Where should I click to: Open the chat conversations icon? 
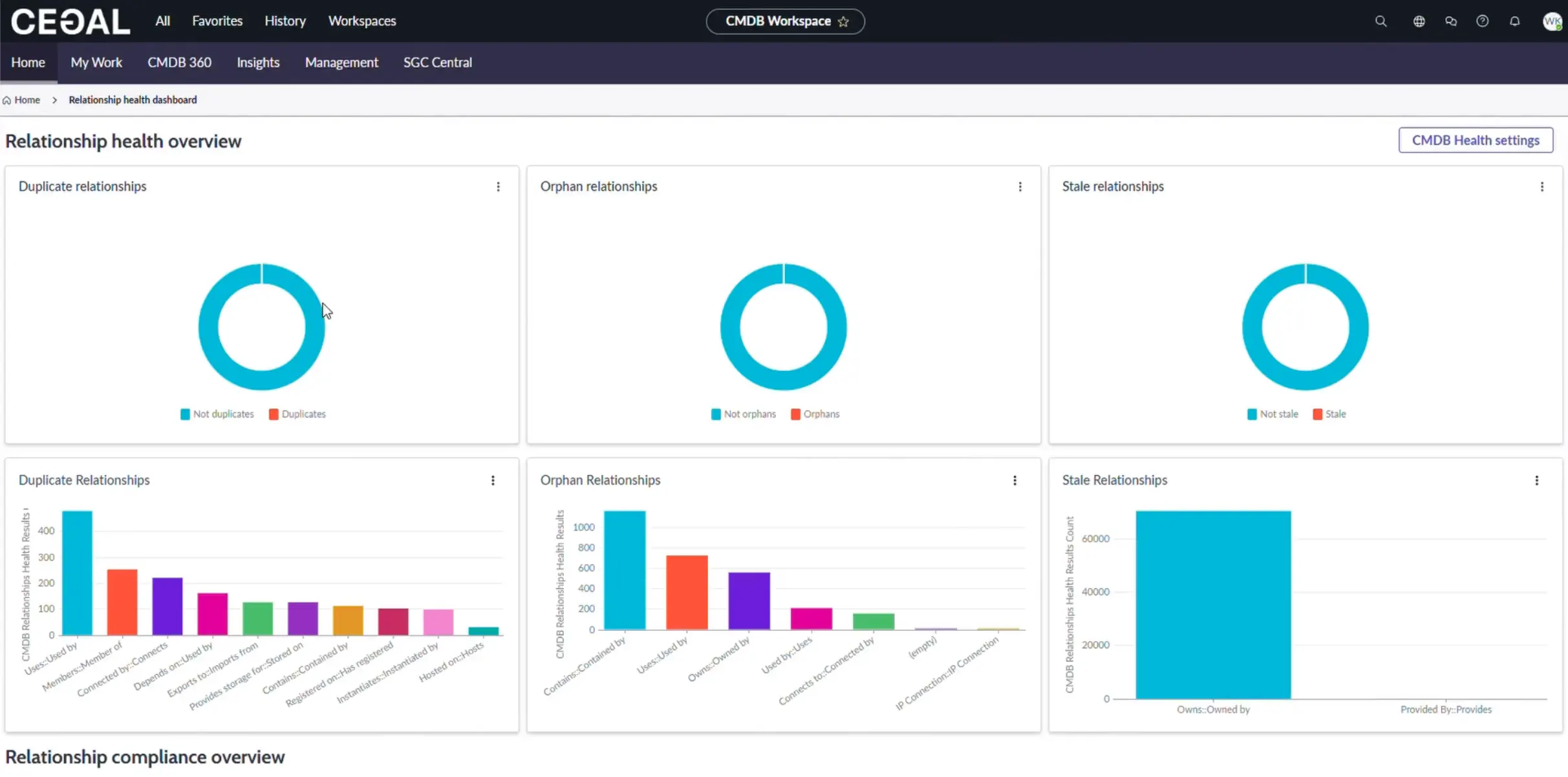point(1451,21)
